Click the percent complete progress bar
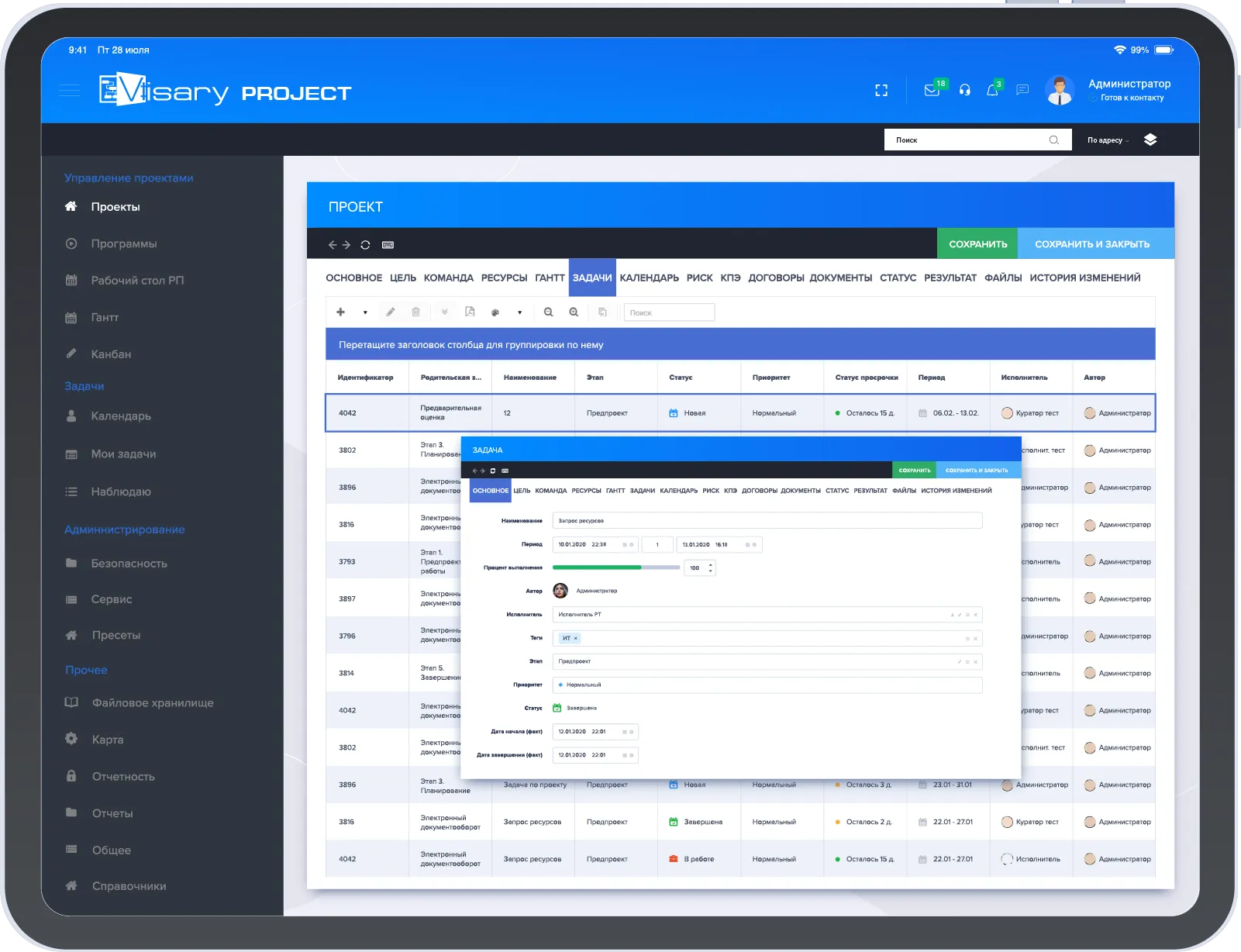Viewport: 1241px width, 952px height. [x=616, y=567]
